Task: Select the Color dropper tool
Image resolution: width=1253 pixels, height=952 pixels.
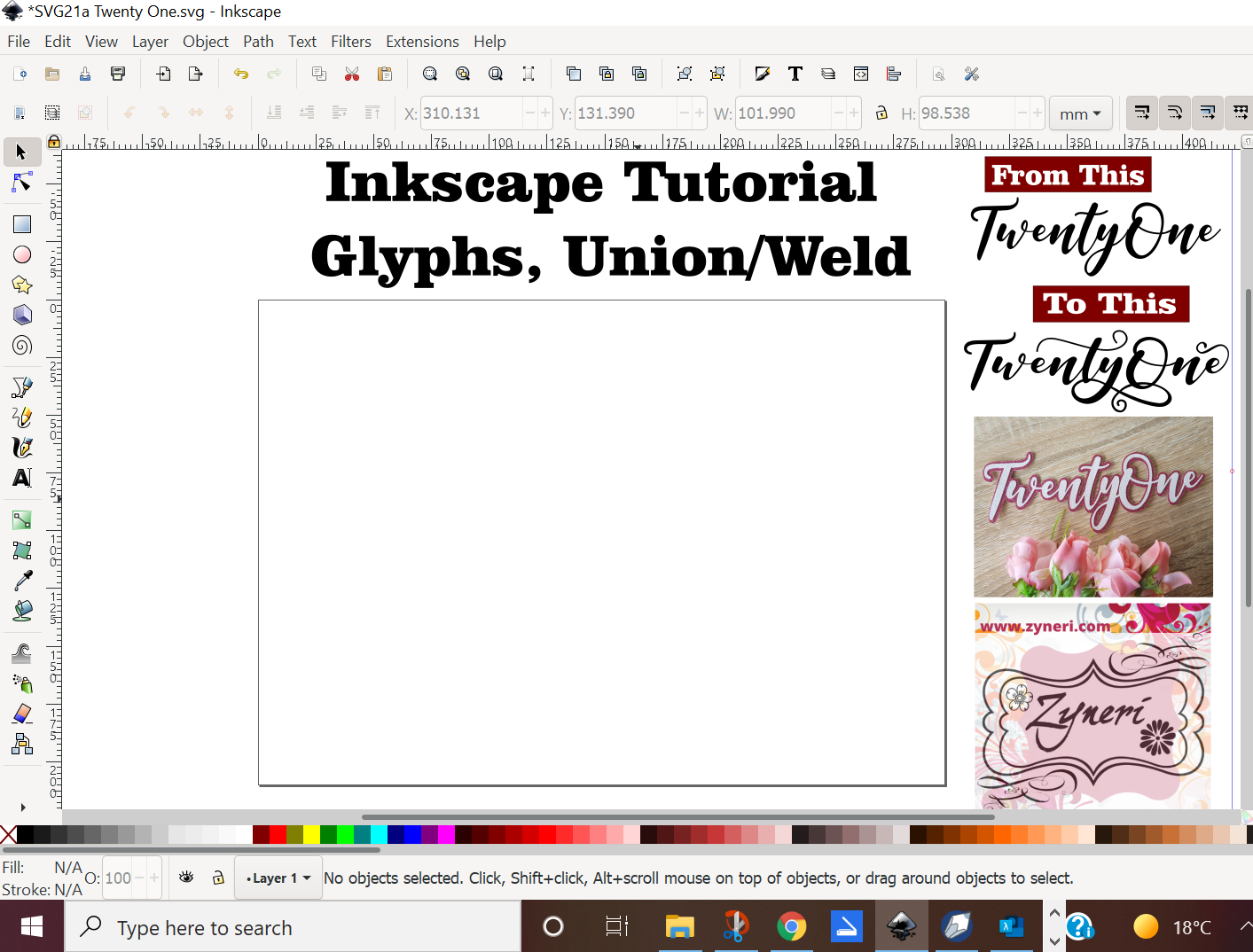Action: tap(22, 581)
